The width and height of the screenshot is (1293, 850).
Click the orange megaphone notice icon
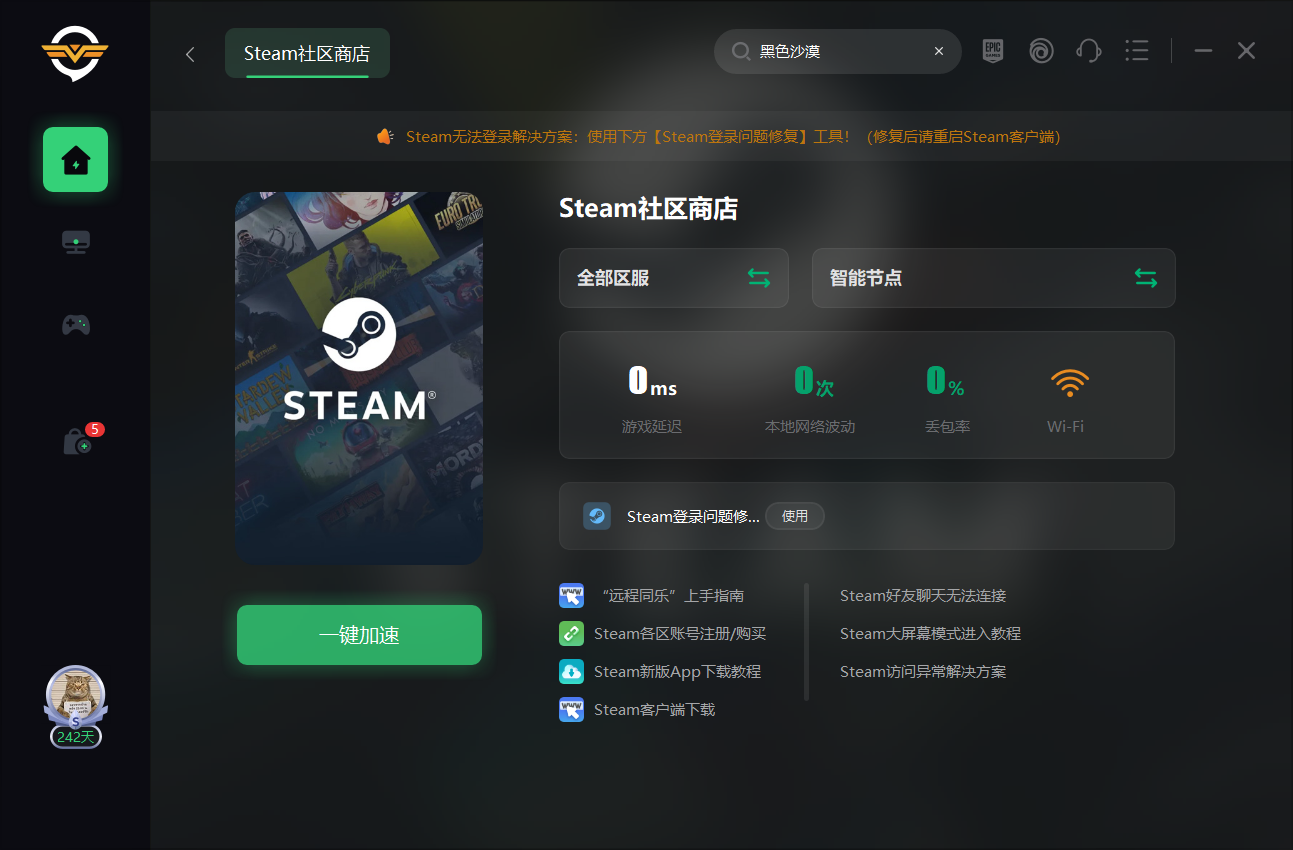(x=385, y=136)
